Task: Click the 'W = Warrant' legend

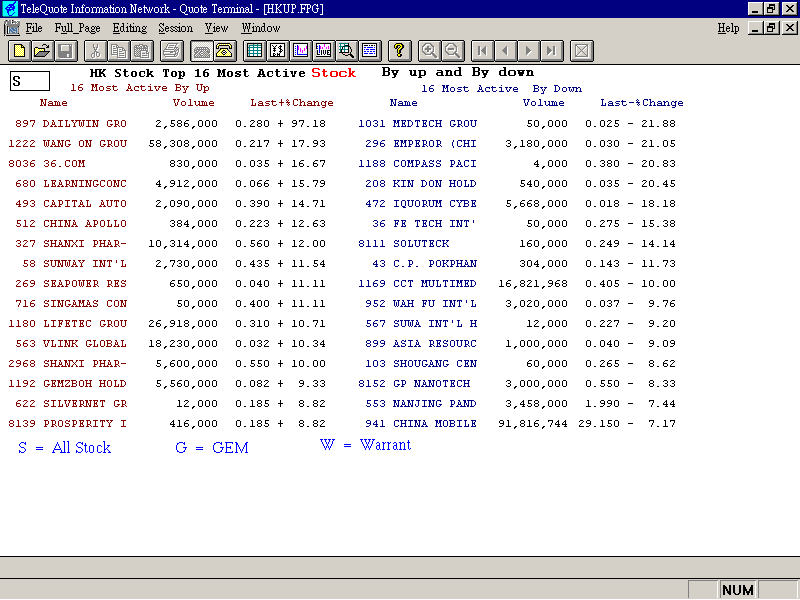Action: tap(365, 445)
